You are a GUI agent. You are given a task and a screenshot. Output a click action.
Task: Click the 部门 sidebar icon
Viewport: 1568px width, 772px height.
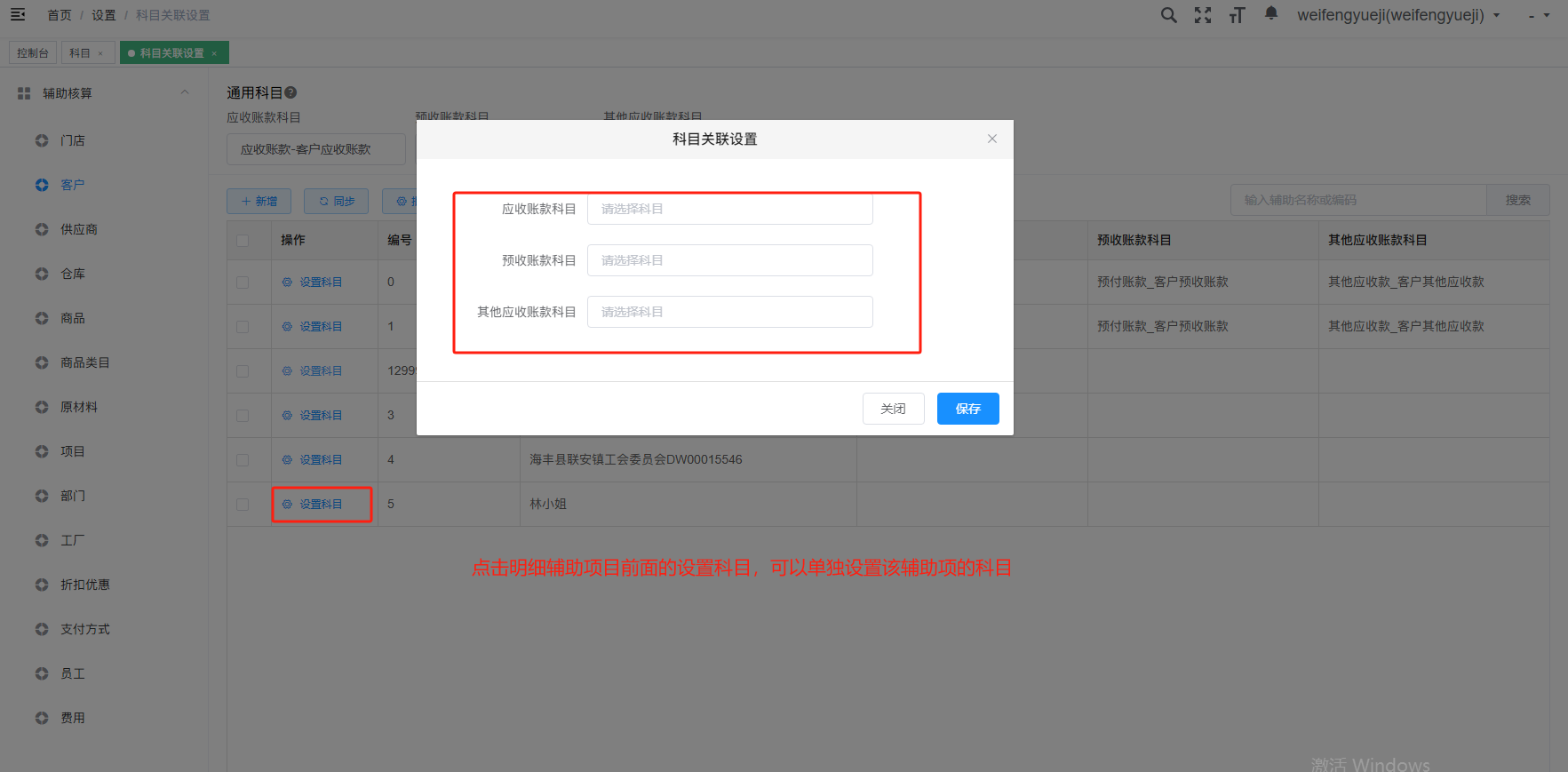pos(42,496)
